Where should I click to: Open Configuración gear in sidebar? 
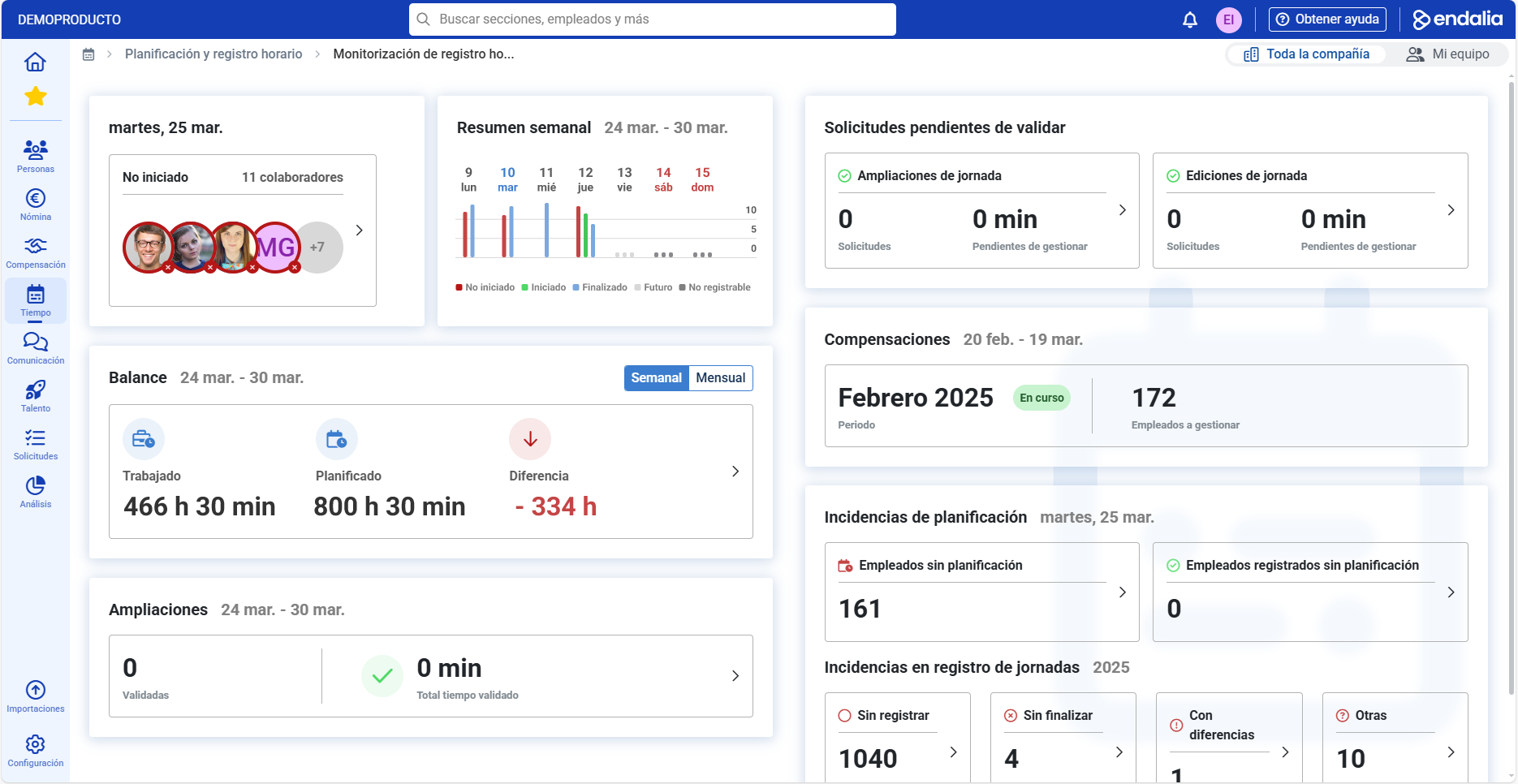pyautogui.click(x=35, y=751)
